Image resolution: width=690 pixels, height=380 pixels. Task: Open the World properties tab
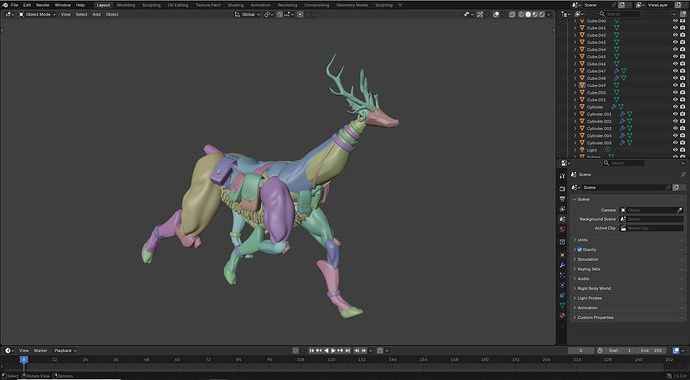click(x=562, y=229)
